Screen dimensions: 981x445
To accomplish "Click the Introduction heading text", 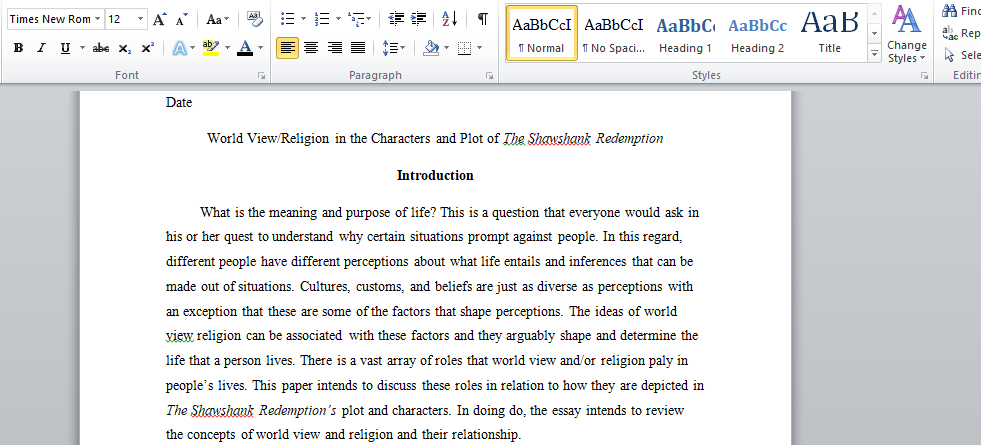I will click(435, 176).
